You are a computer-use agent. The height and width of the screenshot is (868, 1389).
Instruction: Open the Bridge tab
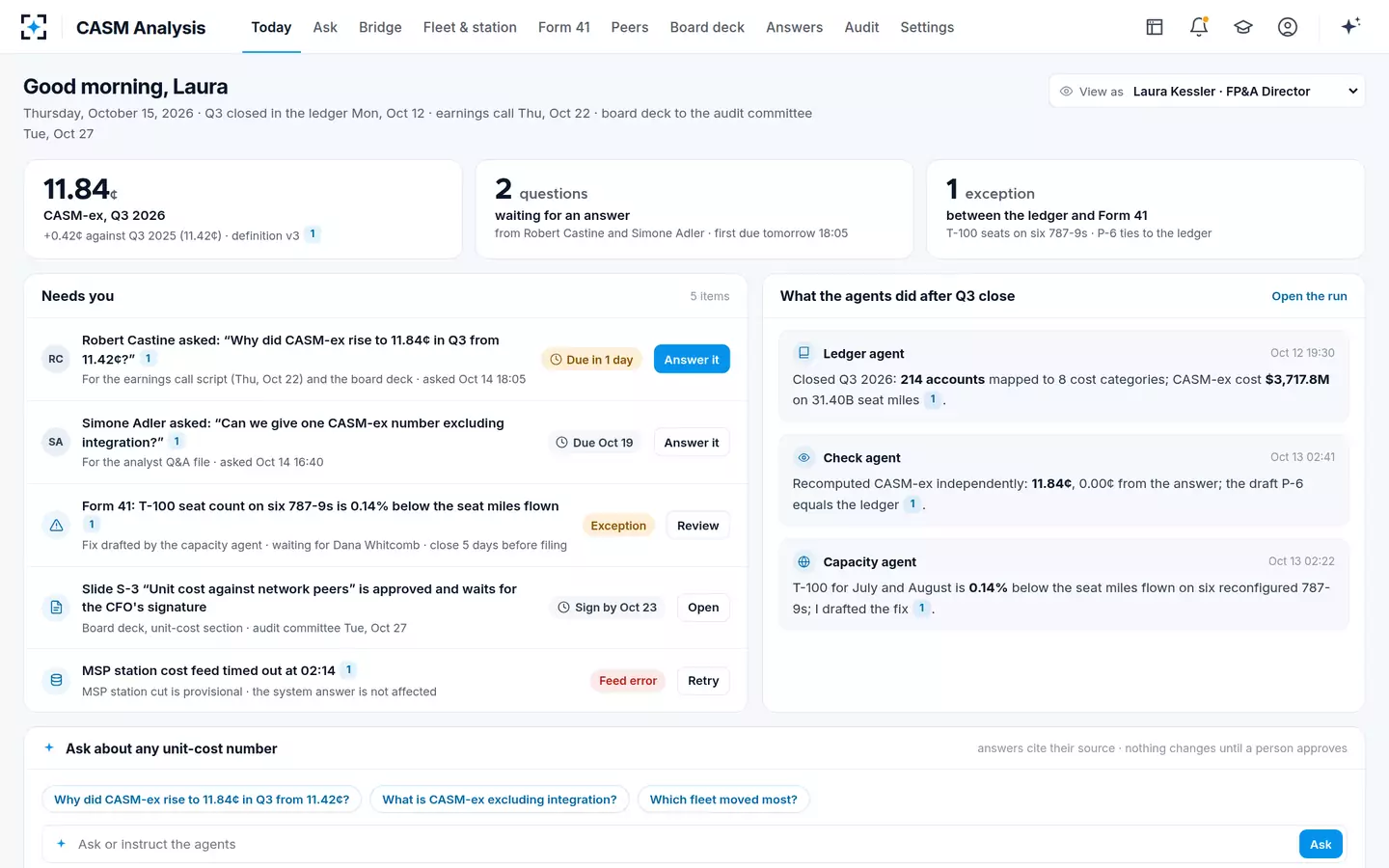(x=380, y=27)
